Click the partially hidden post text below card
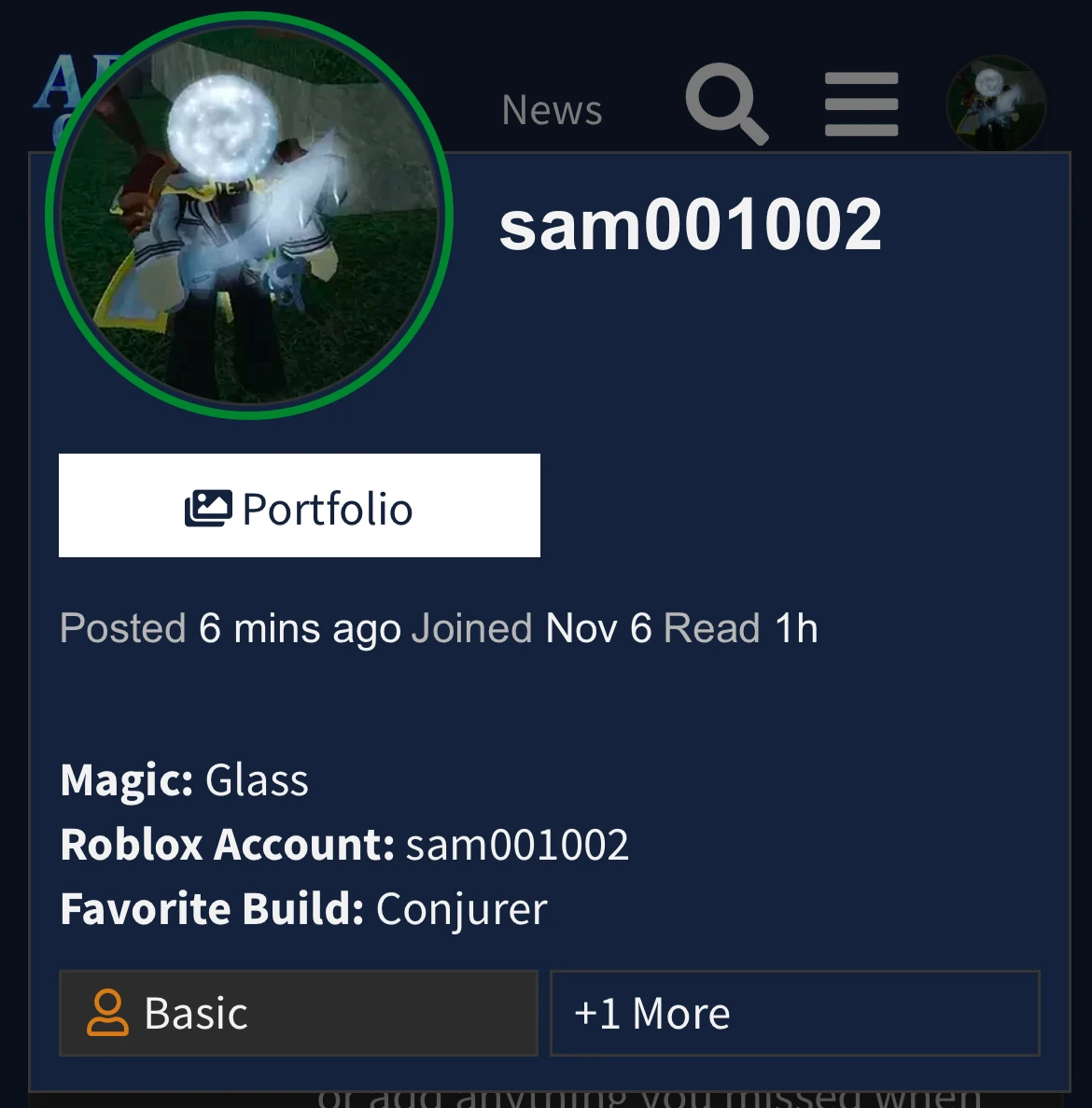Viewport: 1092px width, 1108px height. (649, 1100)
